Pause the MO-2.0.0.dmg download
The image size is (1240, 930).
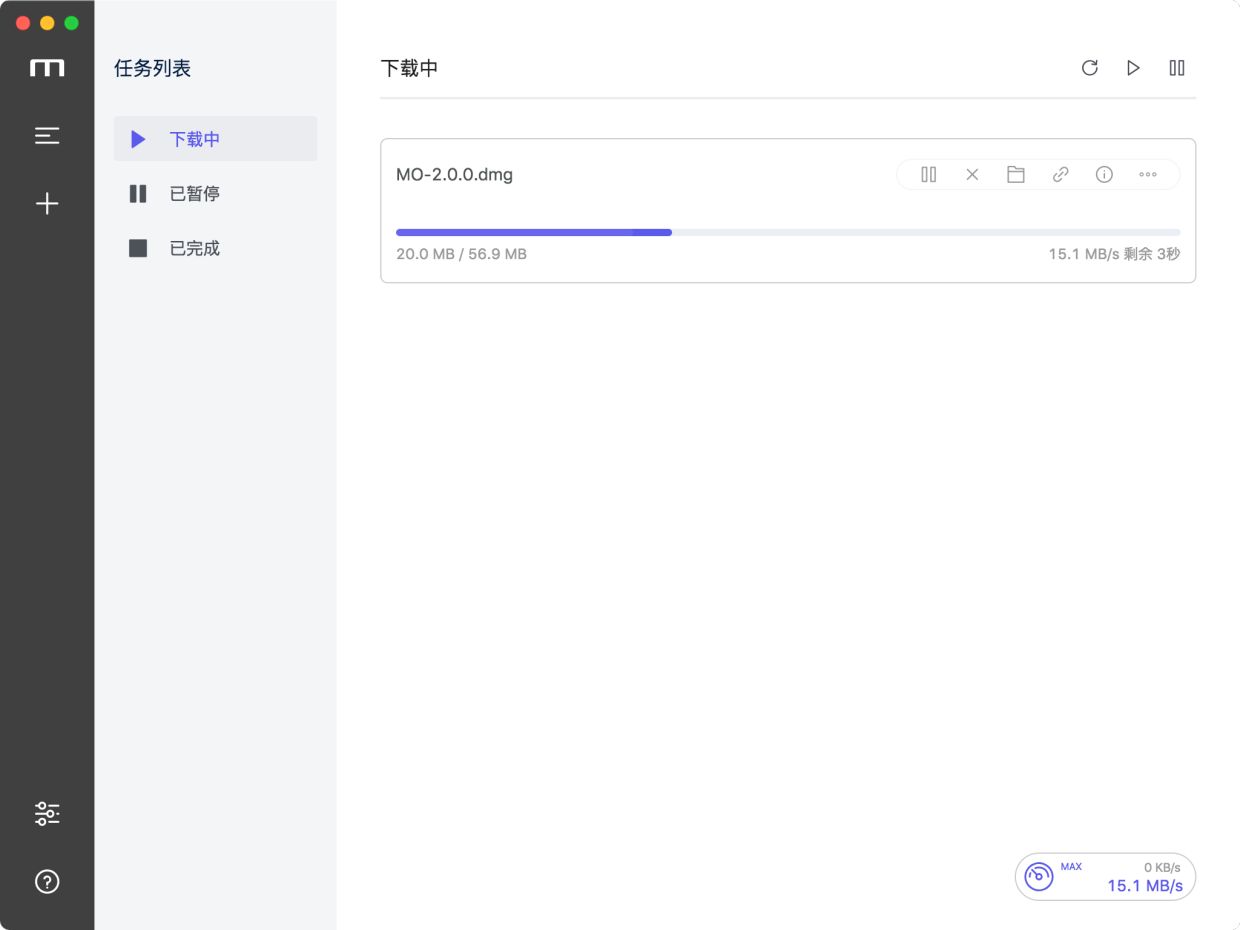coord(929,174)
